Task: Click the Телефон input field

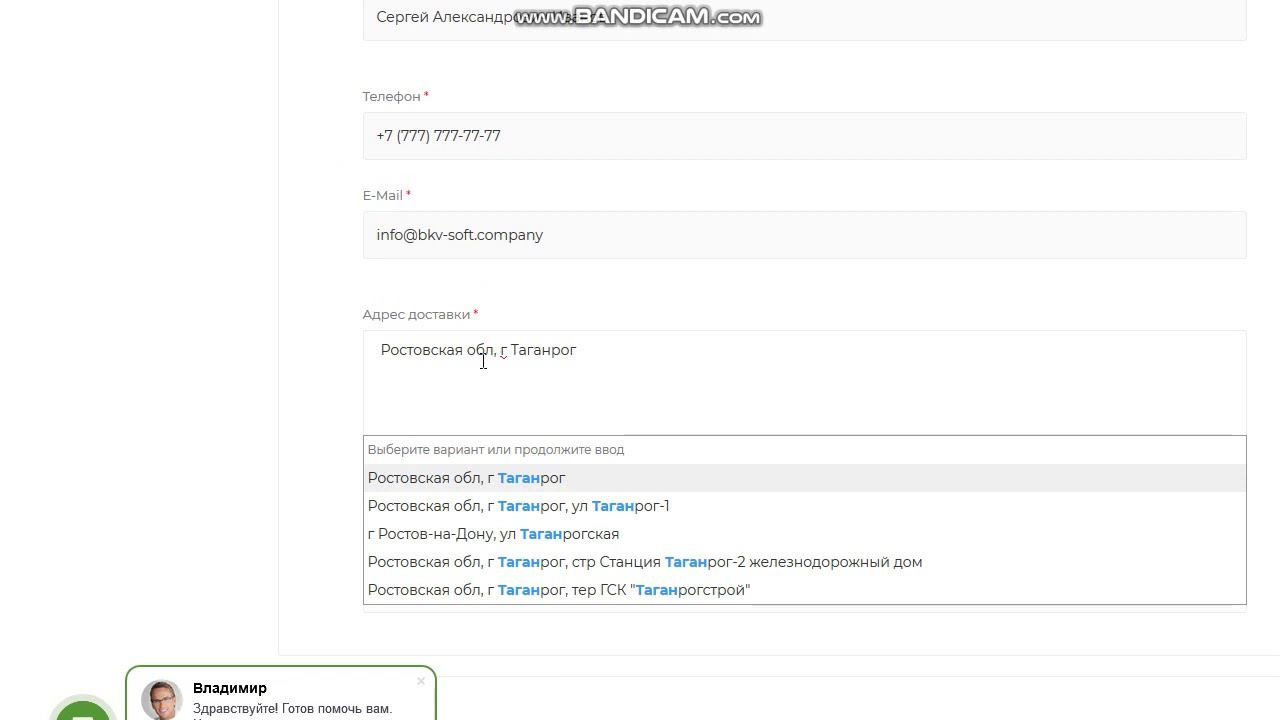Action: (804, 136)
